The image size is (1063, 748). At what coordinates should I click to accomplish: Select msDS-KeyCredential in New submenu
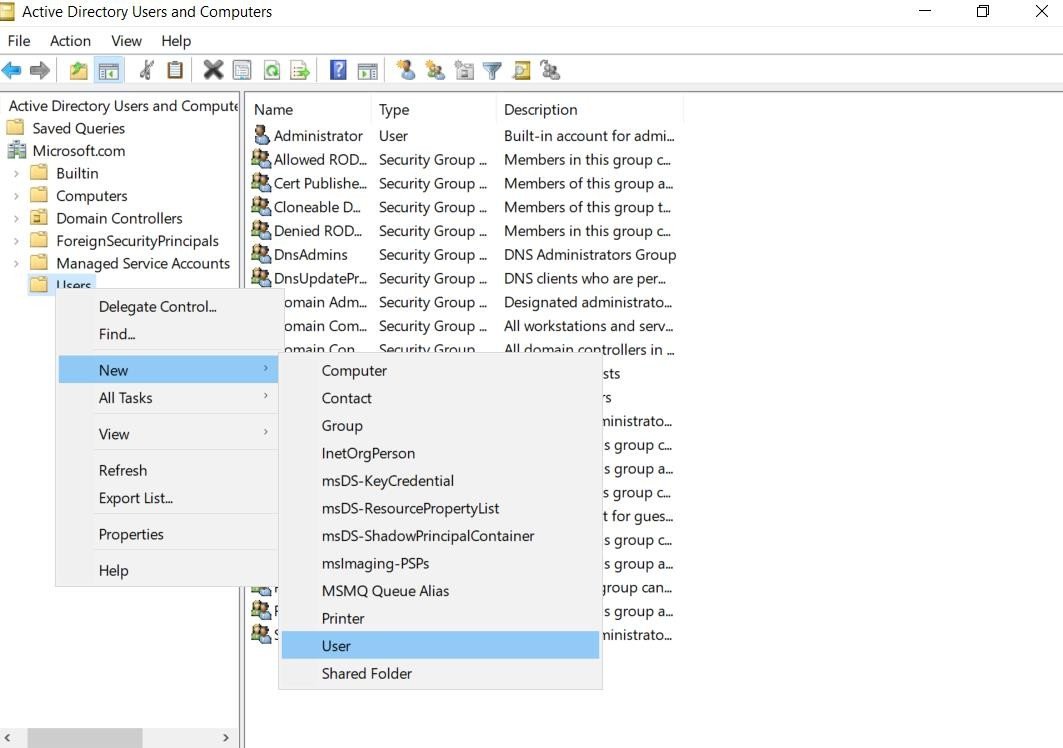[440, 481]
